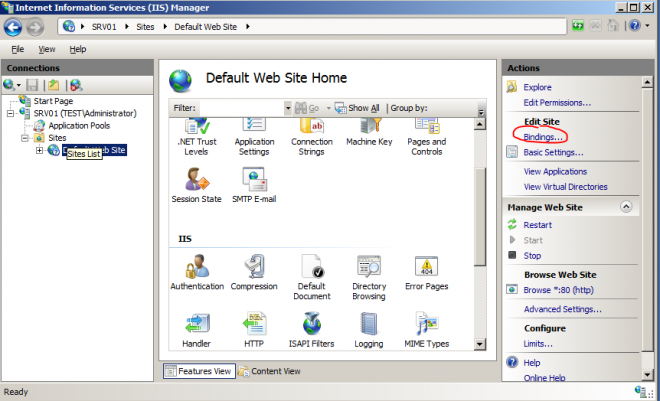Click the Basic Settings... link
The width and height of the screenshot is (660, 401).
point(553,152)
